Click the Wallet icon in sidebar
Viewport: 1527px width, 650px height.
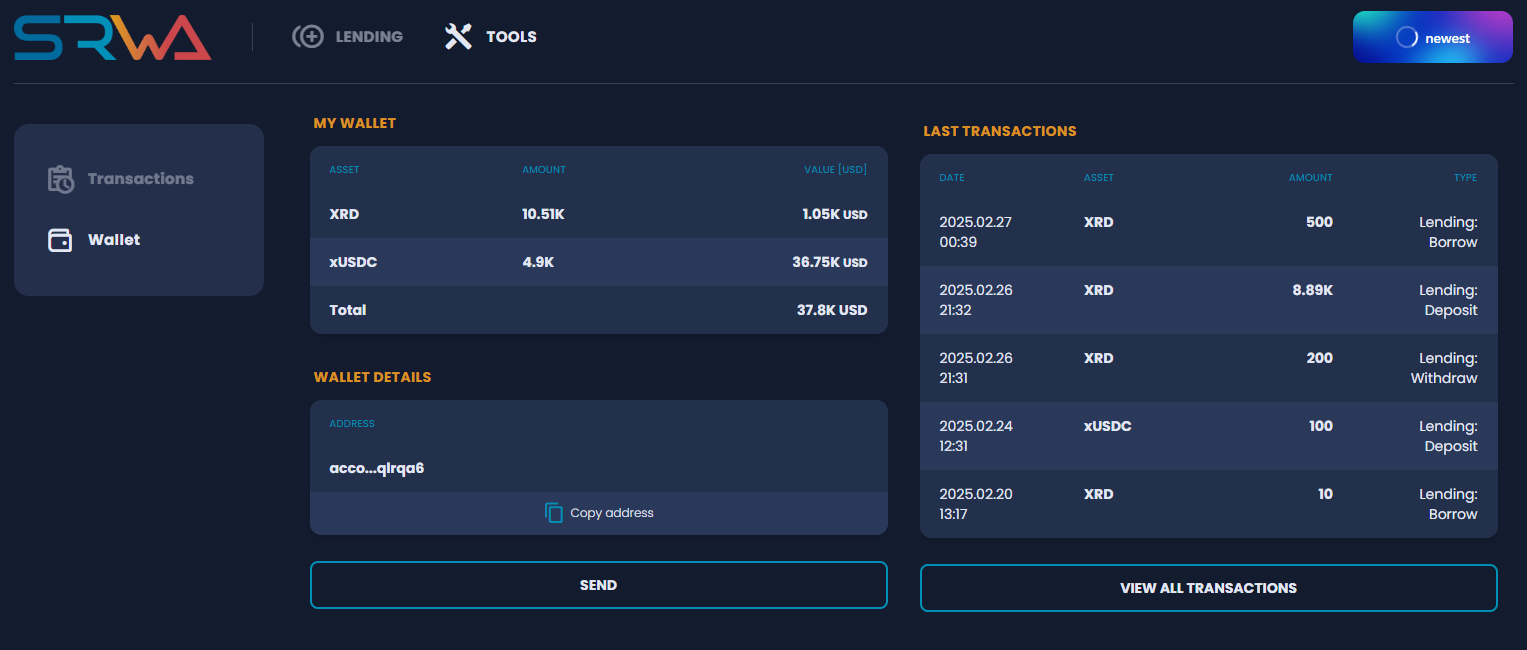[x=61, y=240]
